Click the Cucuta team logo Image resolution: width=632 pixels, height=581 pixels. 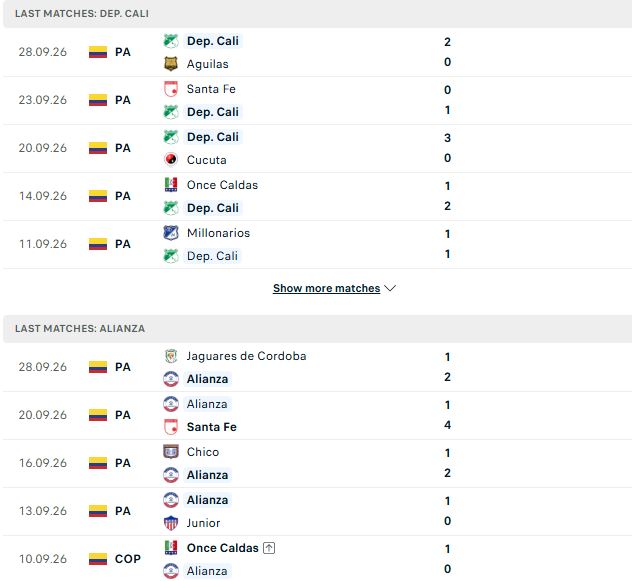tap(171, 160)
